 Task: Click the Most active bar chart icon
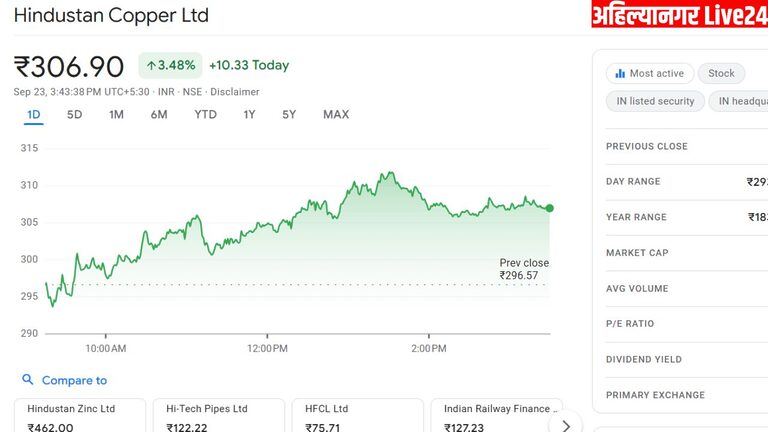pos(620,74)
